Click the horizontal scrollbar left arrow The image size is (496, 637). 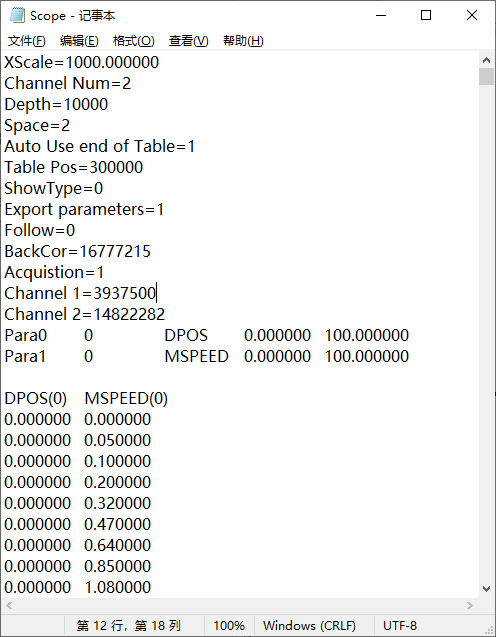pos(9,605)
